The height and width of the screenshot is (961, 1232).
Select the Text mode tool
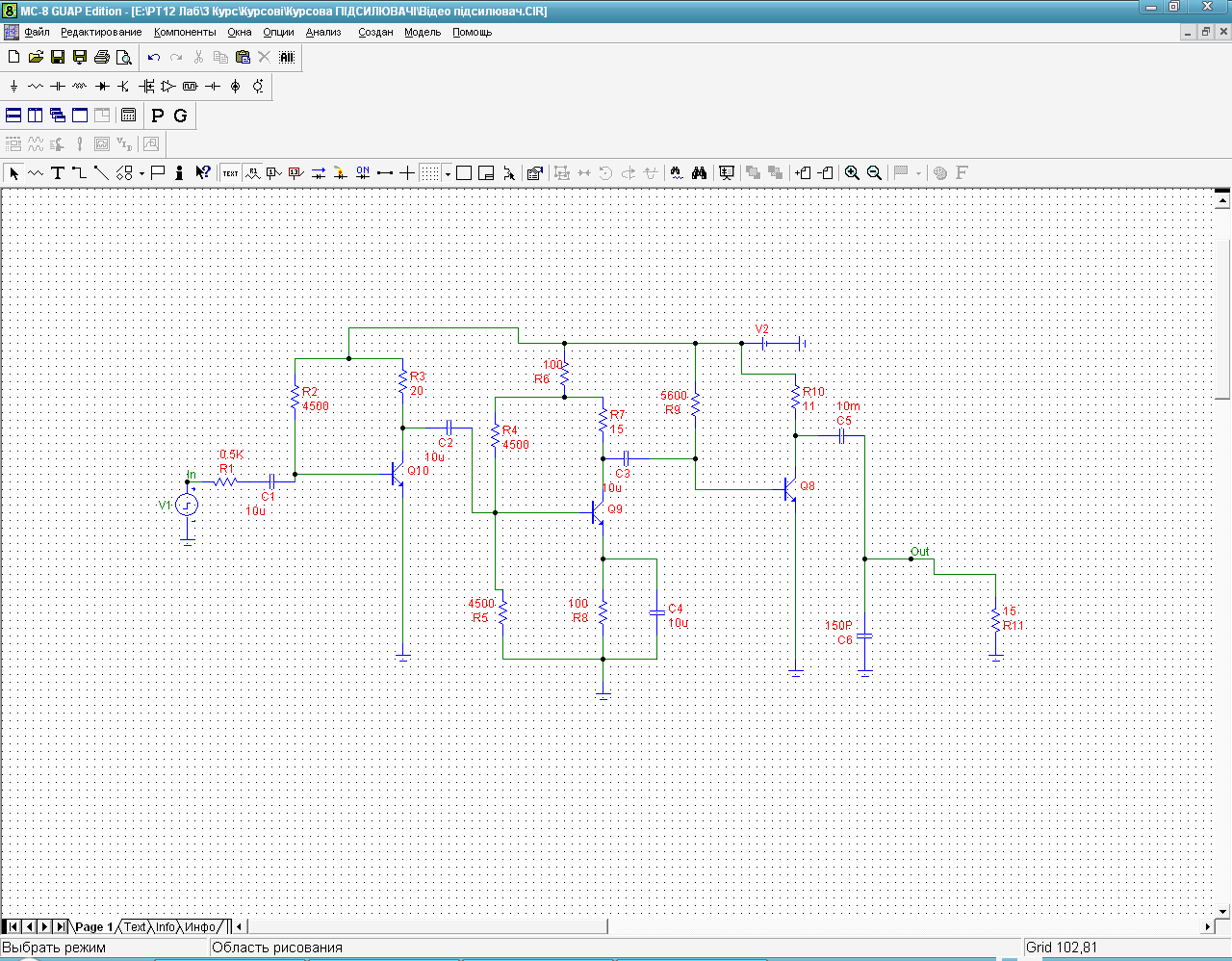(x=58, y=173)
